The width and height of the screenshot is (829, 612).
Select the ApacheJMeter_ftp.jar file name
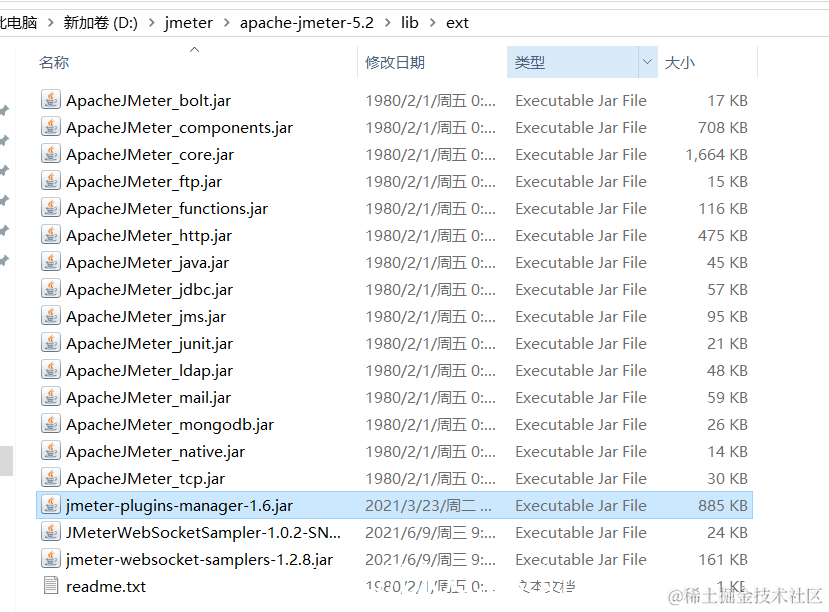[x=144, y=181]
